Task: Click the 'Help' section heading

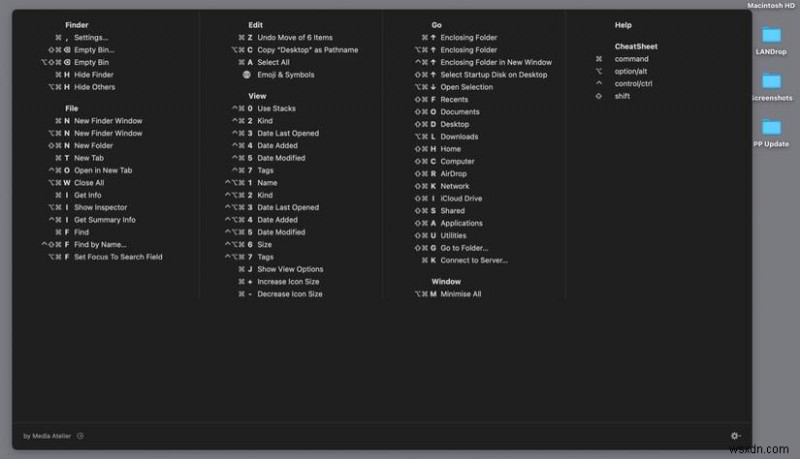Action: click(x=623, y=25)
